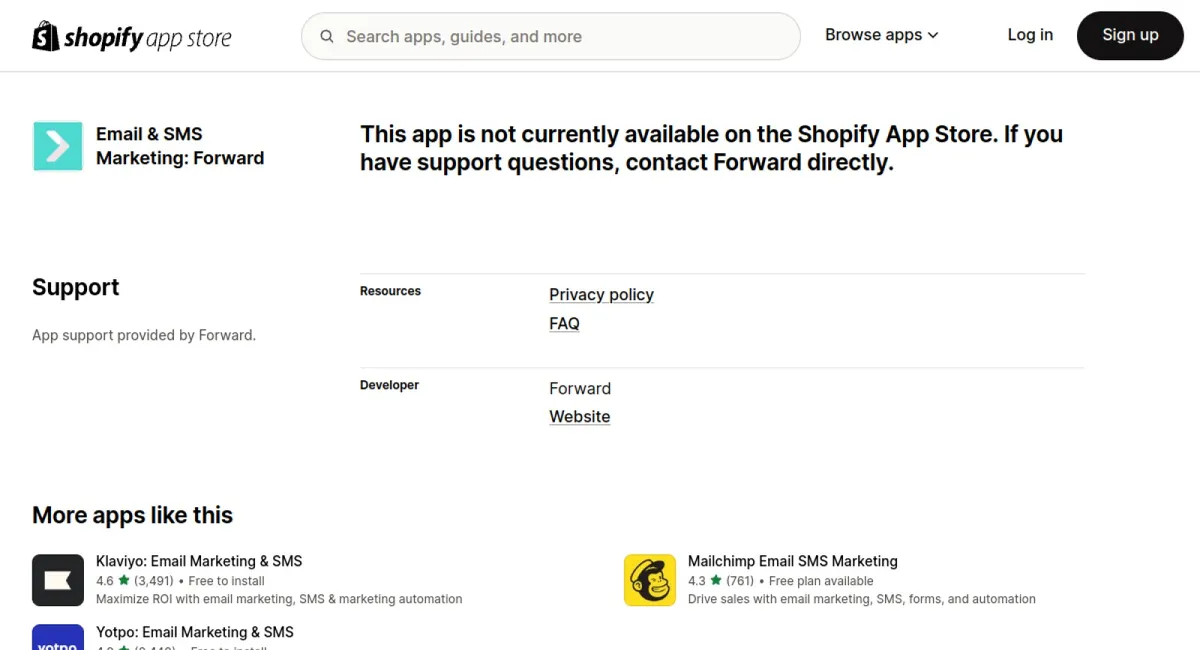Open Mailchimp Email SMS Marketing title
1200x650 pixels.
pyautogui.click(x=793, y=562)
